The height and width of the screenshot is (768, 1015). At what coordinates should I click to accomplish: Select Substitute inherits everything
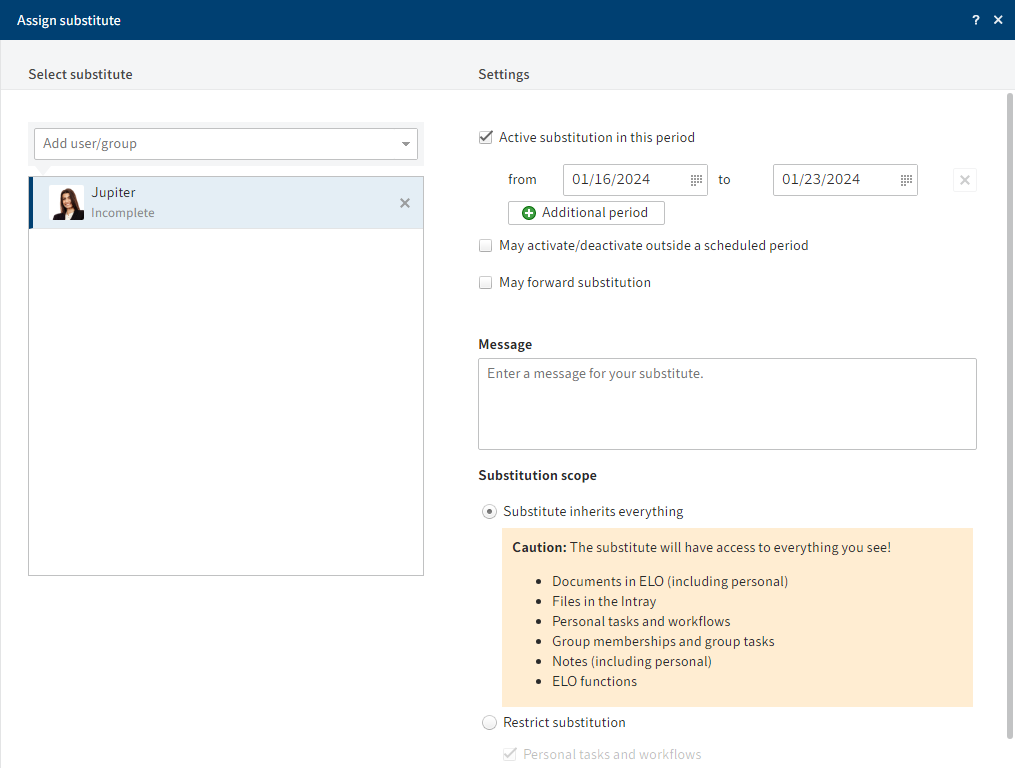click(x=489, y=511)
